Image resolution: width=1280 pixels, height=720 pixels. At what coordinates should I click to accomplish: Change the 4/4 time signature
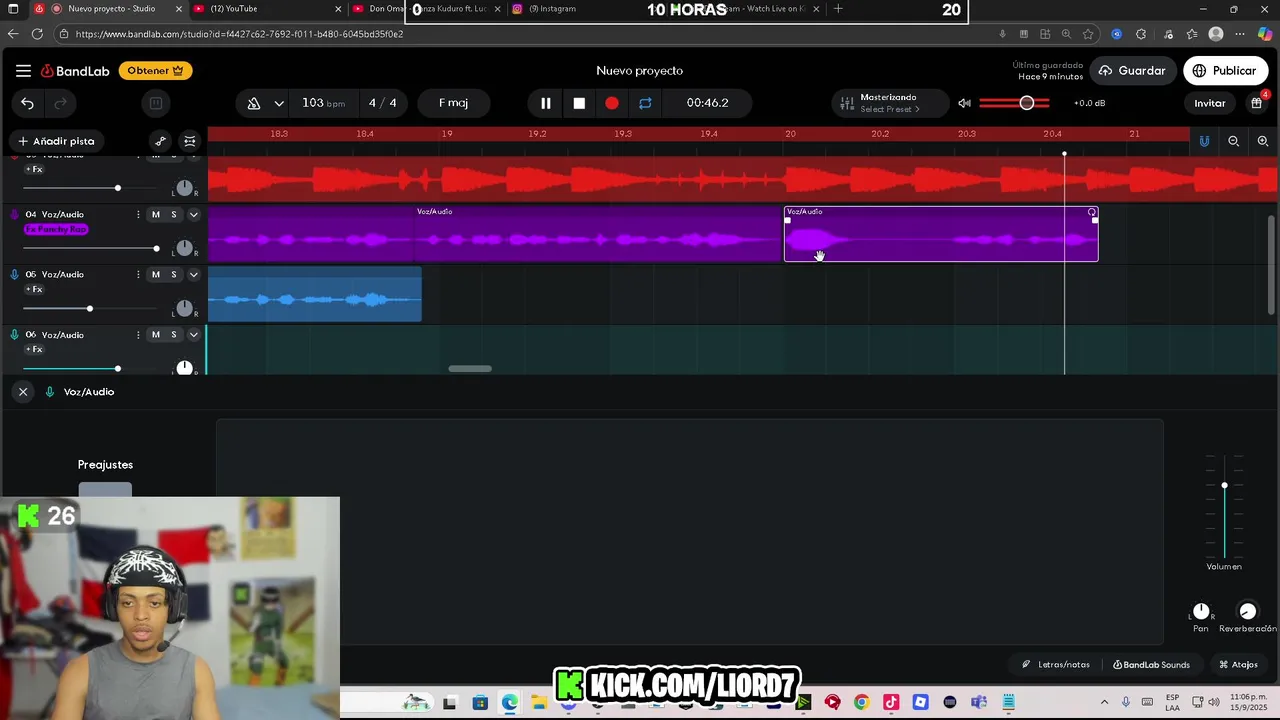pyautogui.click(x=382, y=103)
